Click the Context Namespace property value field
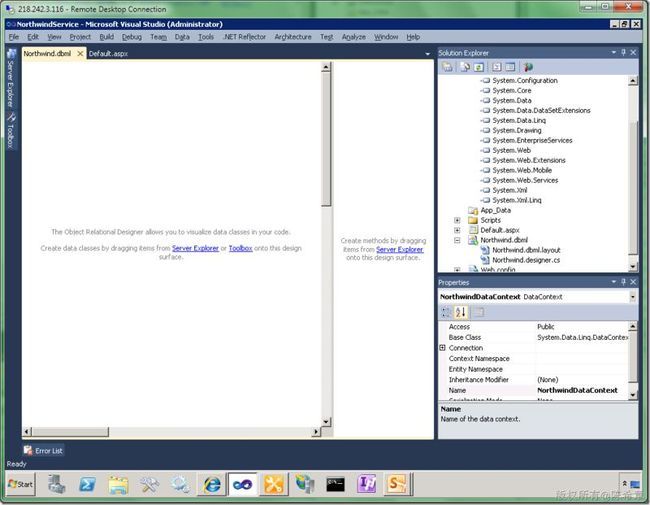Screen dimensions: 650x505 tap(582, 359)
